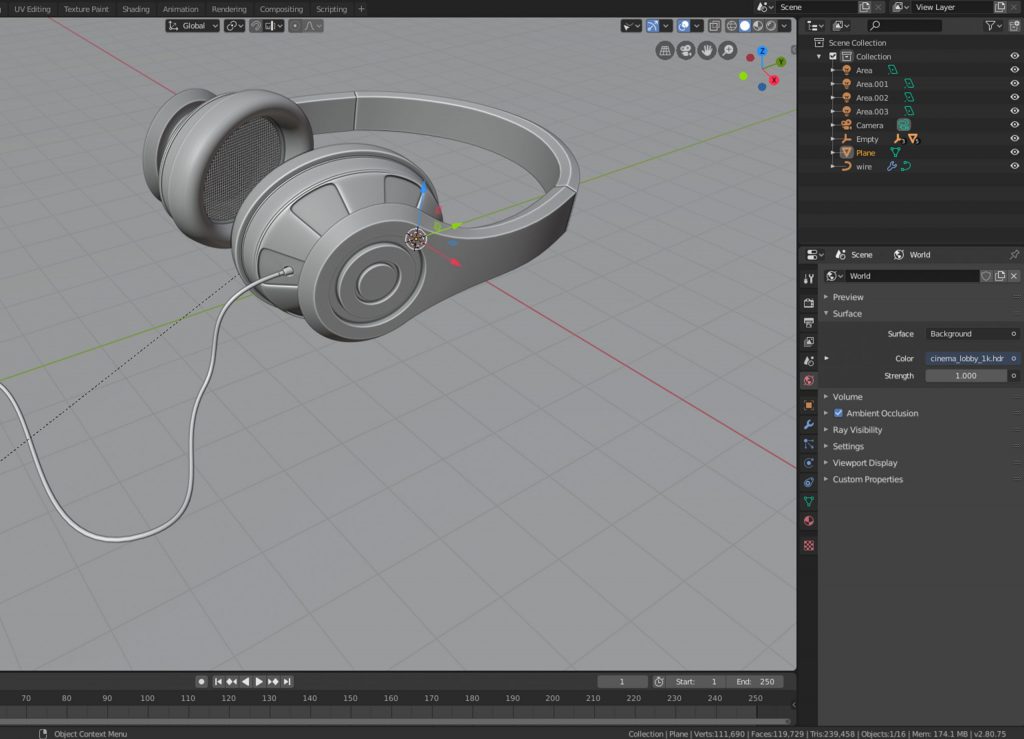Image resolution: width=1024 pixels, height=739 pixels.
Task: Click the hand pan view icon
Action: point(707,50)
